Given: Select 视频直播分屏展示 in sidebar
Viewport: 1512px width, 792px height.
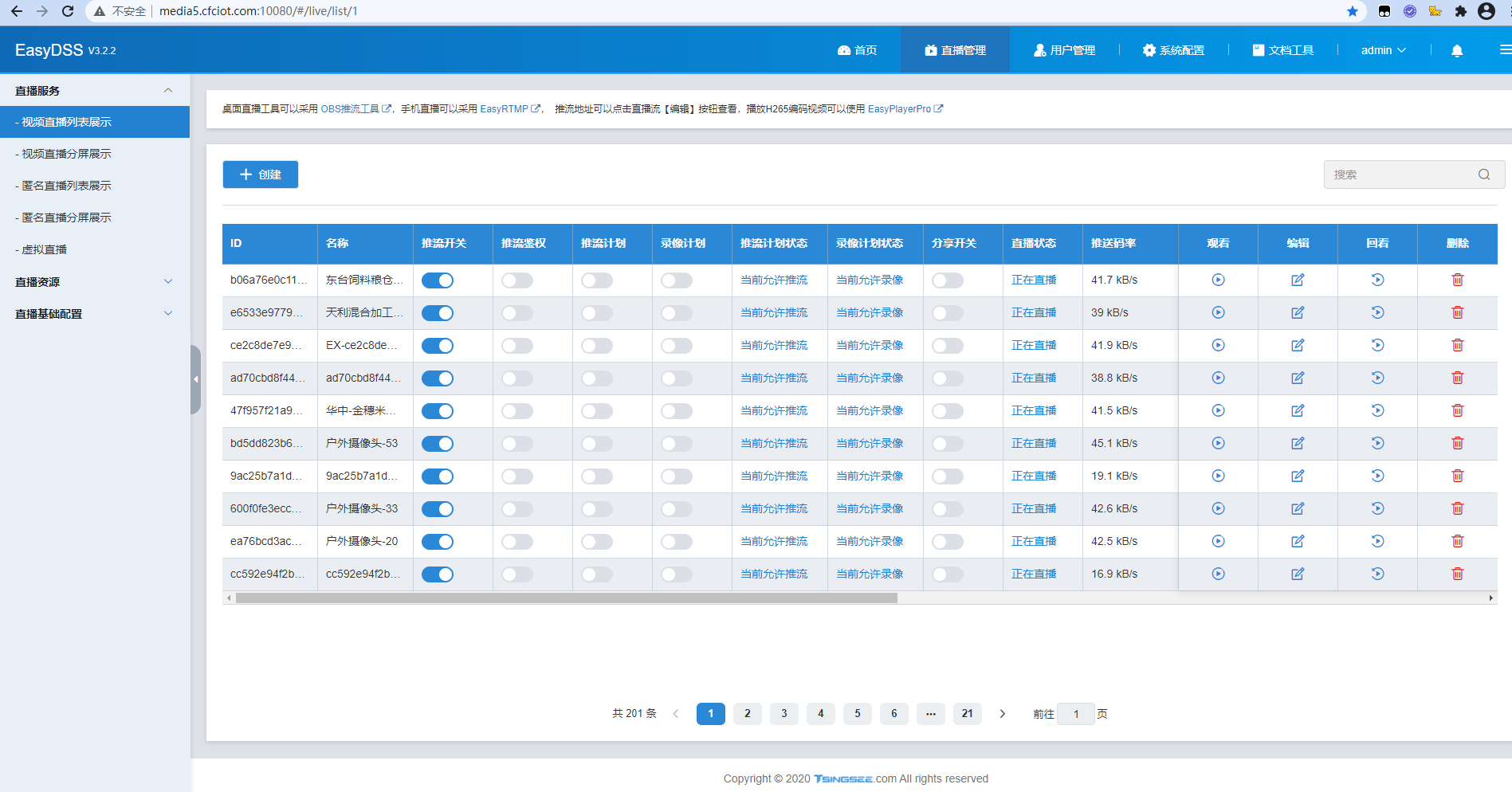Looking at the screenshot, I should coord(95,154).
